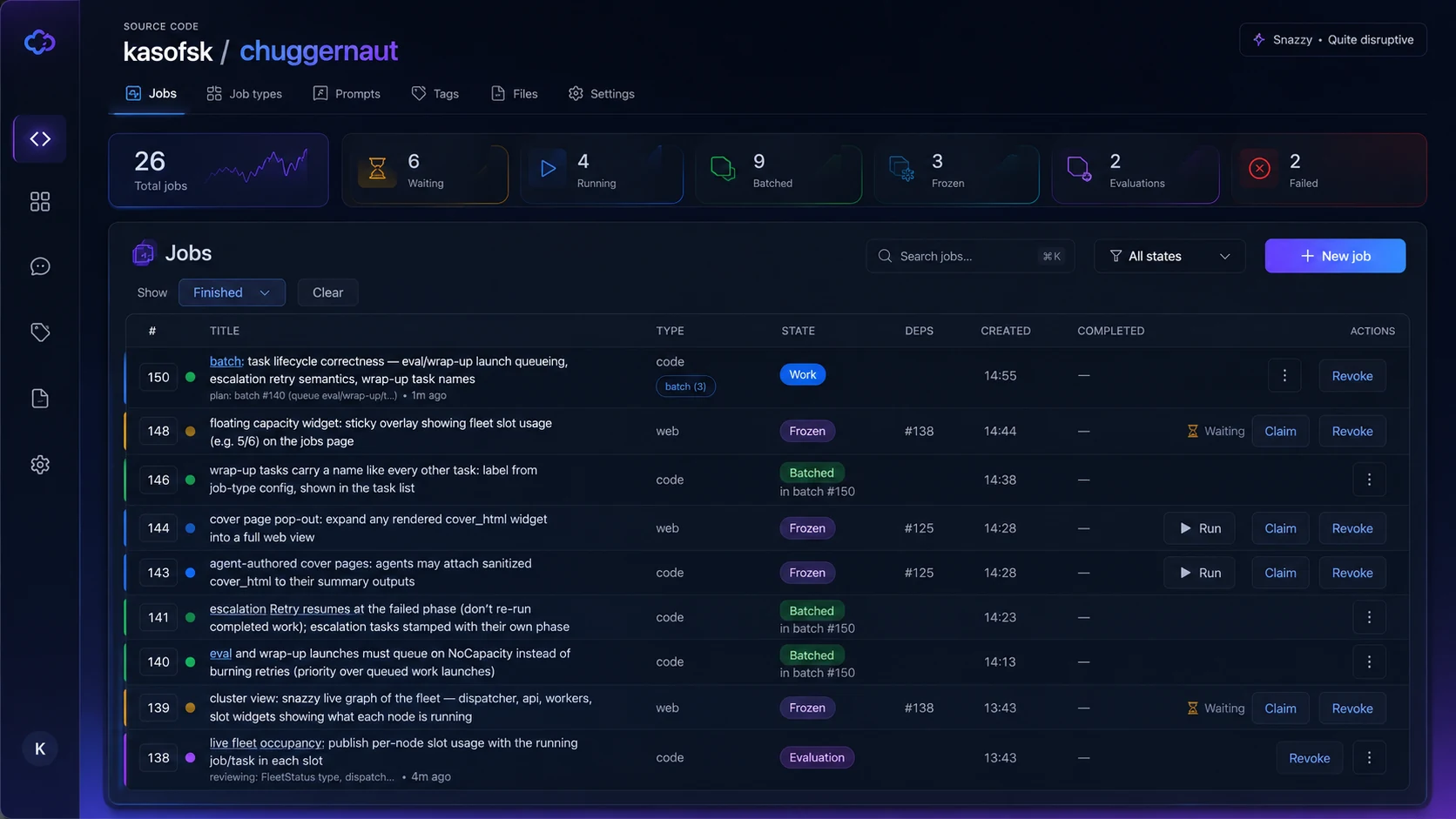This screenshot has width=1456, height=819.
Task: Revoke job 138
Action: [x=1309, y=758]
